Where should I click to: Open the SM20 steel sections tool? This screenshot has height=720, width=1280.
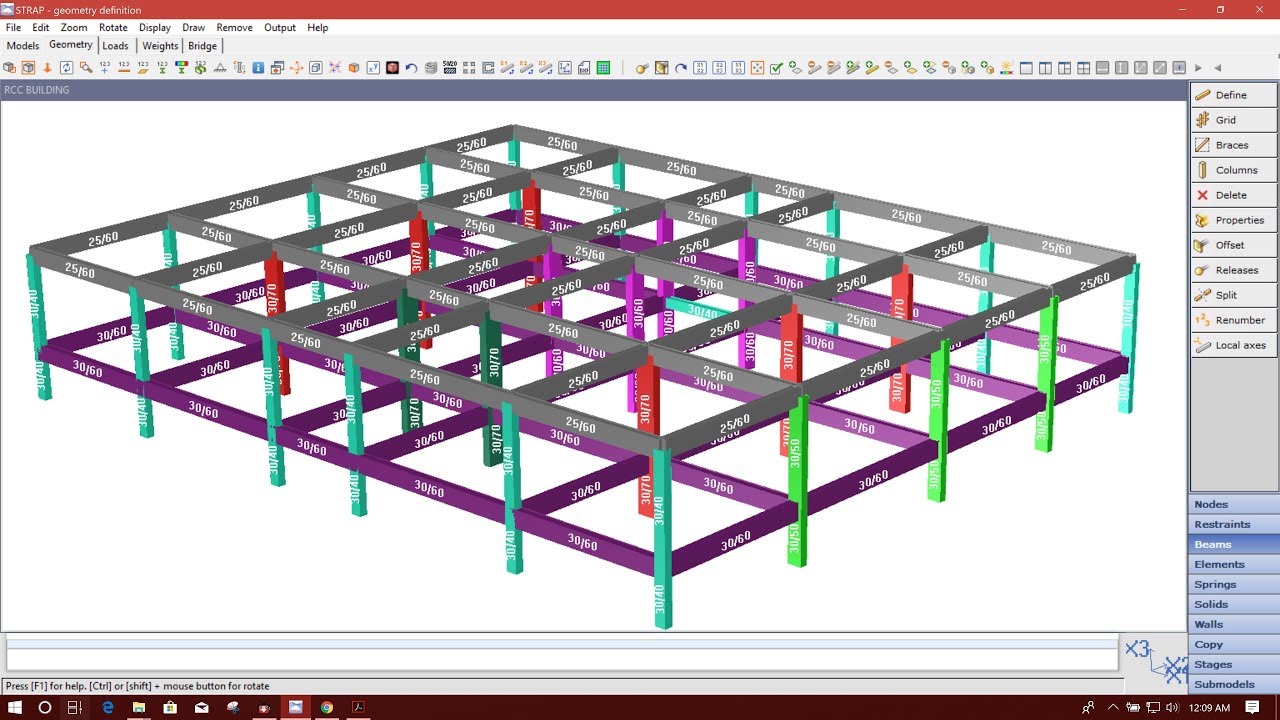pyautogui.click(x=450, y=67)
